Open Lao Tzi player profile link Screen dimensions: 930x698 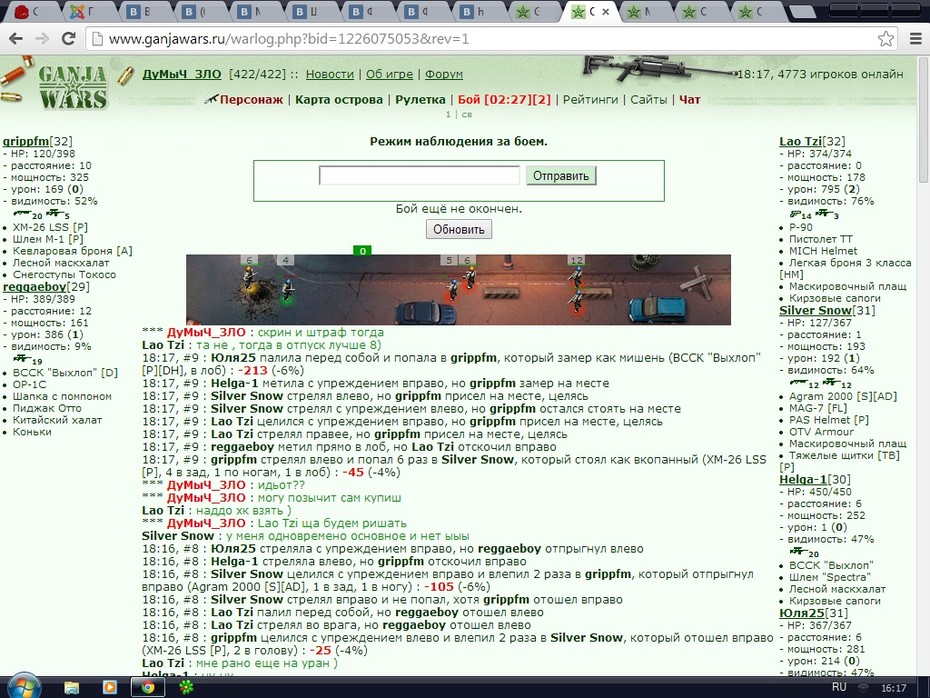pos(800,141)
